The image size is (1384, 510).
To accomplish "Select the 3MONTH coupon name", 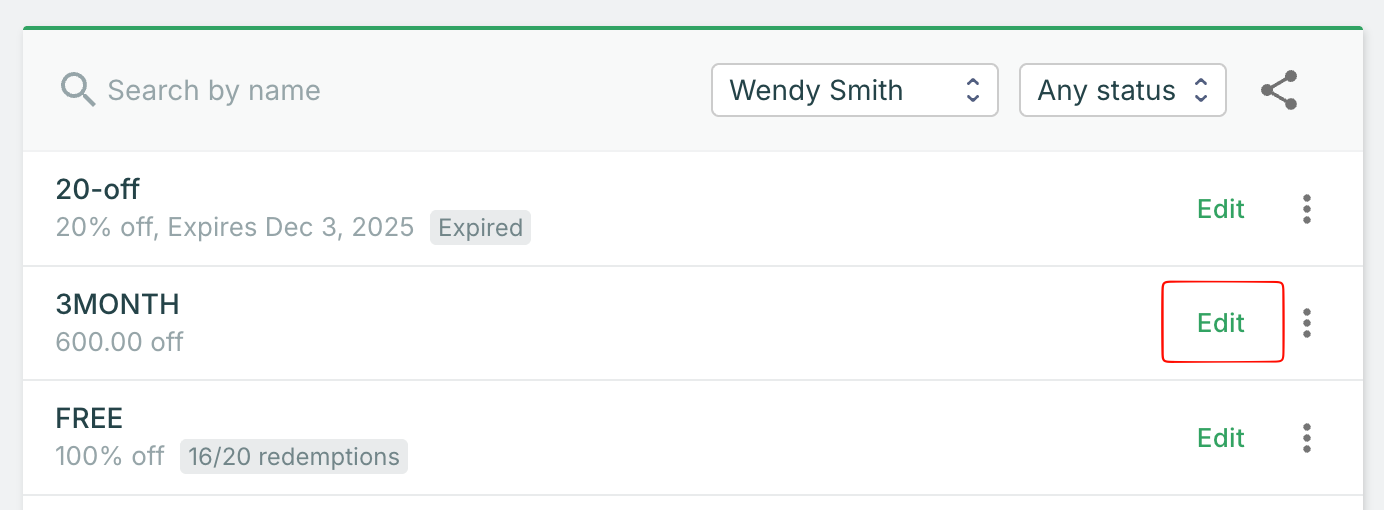I will tap(118, 304).
